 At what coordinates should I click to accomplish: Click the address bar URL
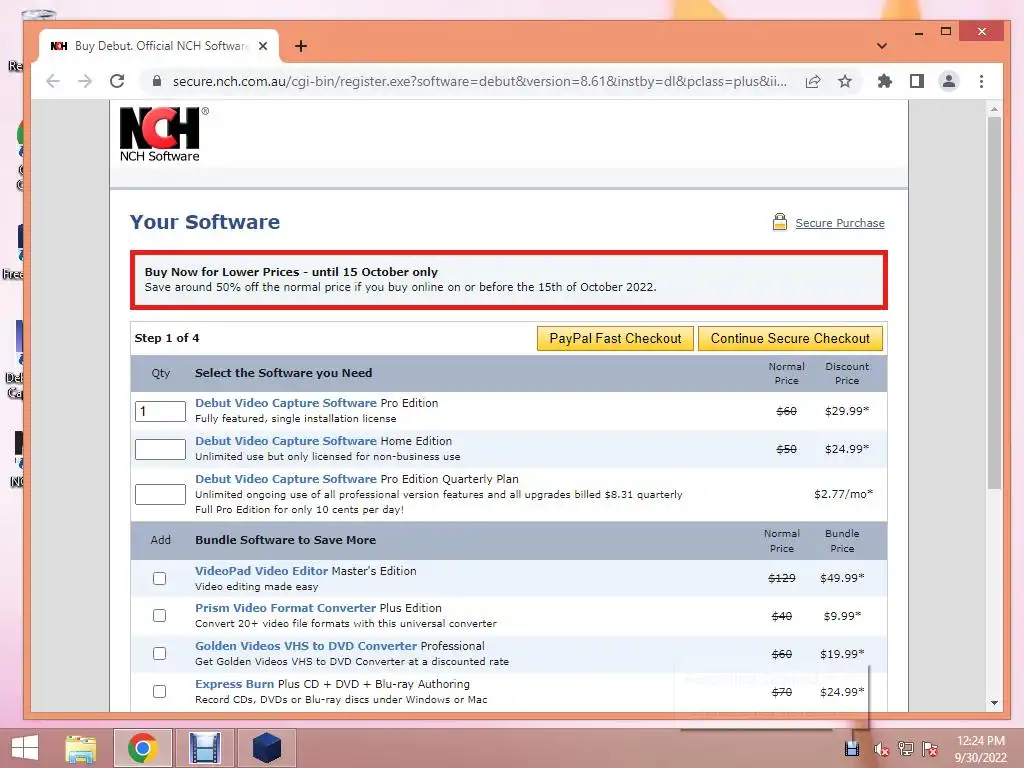(479, 81)
